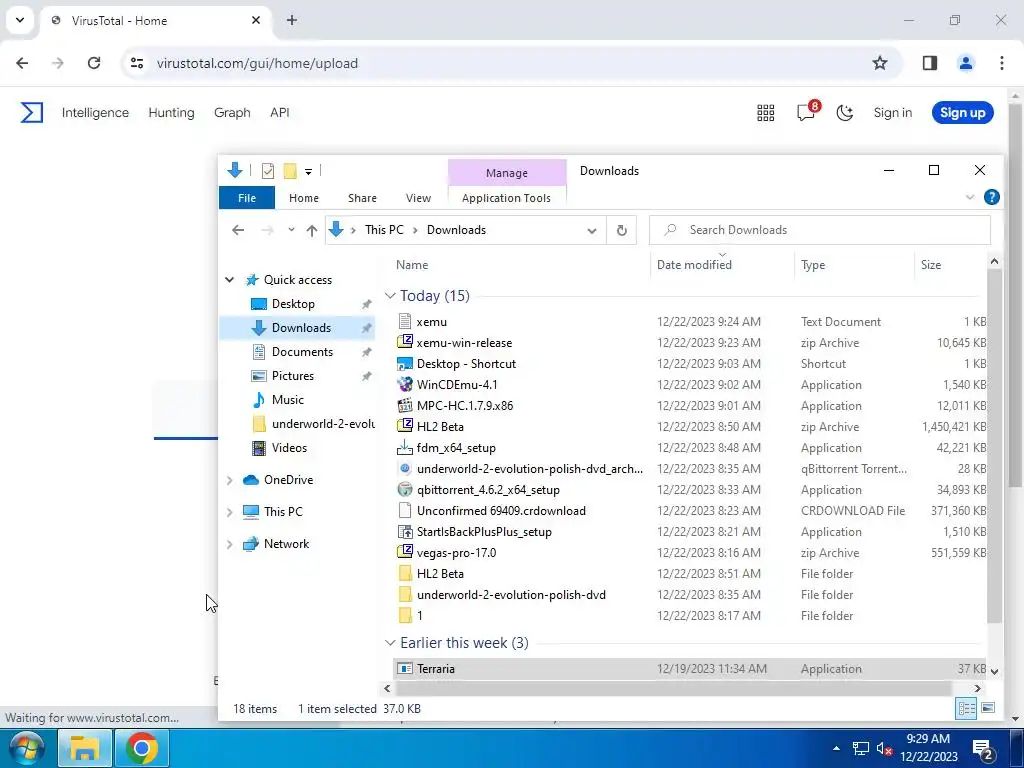Image resolution: width=1024 pixels, height=768 pixels.
Task: Open Chrome tab search dropdown arrow
Action: [20, 20]
